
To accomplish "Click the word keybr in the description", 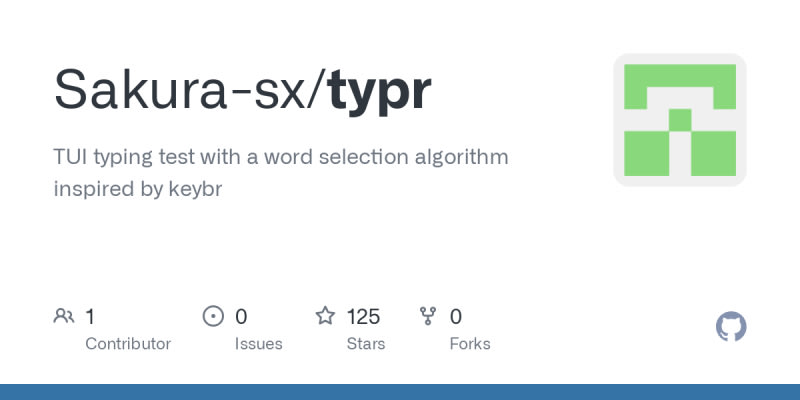I will coord(195,189).
